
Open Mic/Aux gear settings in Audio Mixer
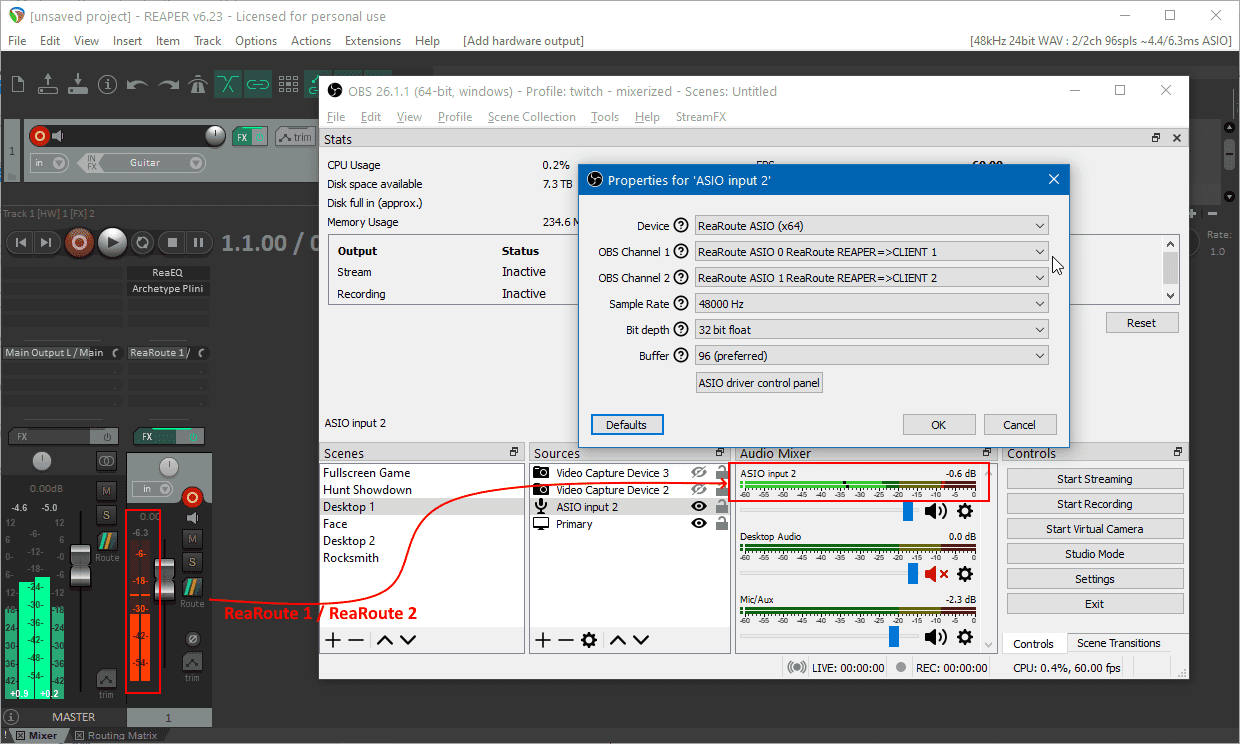pos(965,637)
